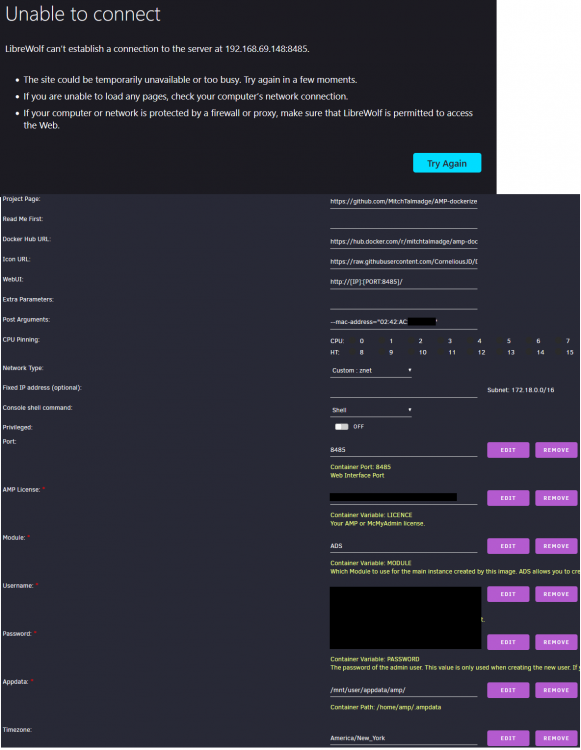The image size is (581, 750).
Task: Click the empty Extra Parameters field
Action: pyautogui.click(x=403, y=302)
